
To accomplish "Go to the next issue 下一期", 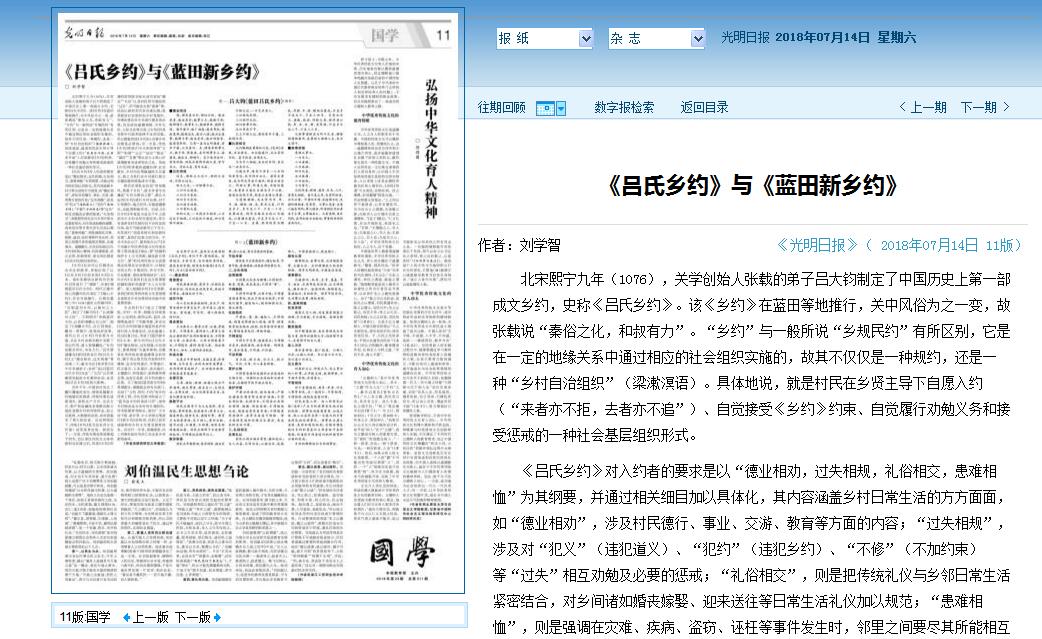I will (x=978, y=108).
